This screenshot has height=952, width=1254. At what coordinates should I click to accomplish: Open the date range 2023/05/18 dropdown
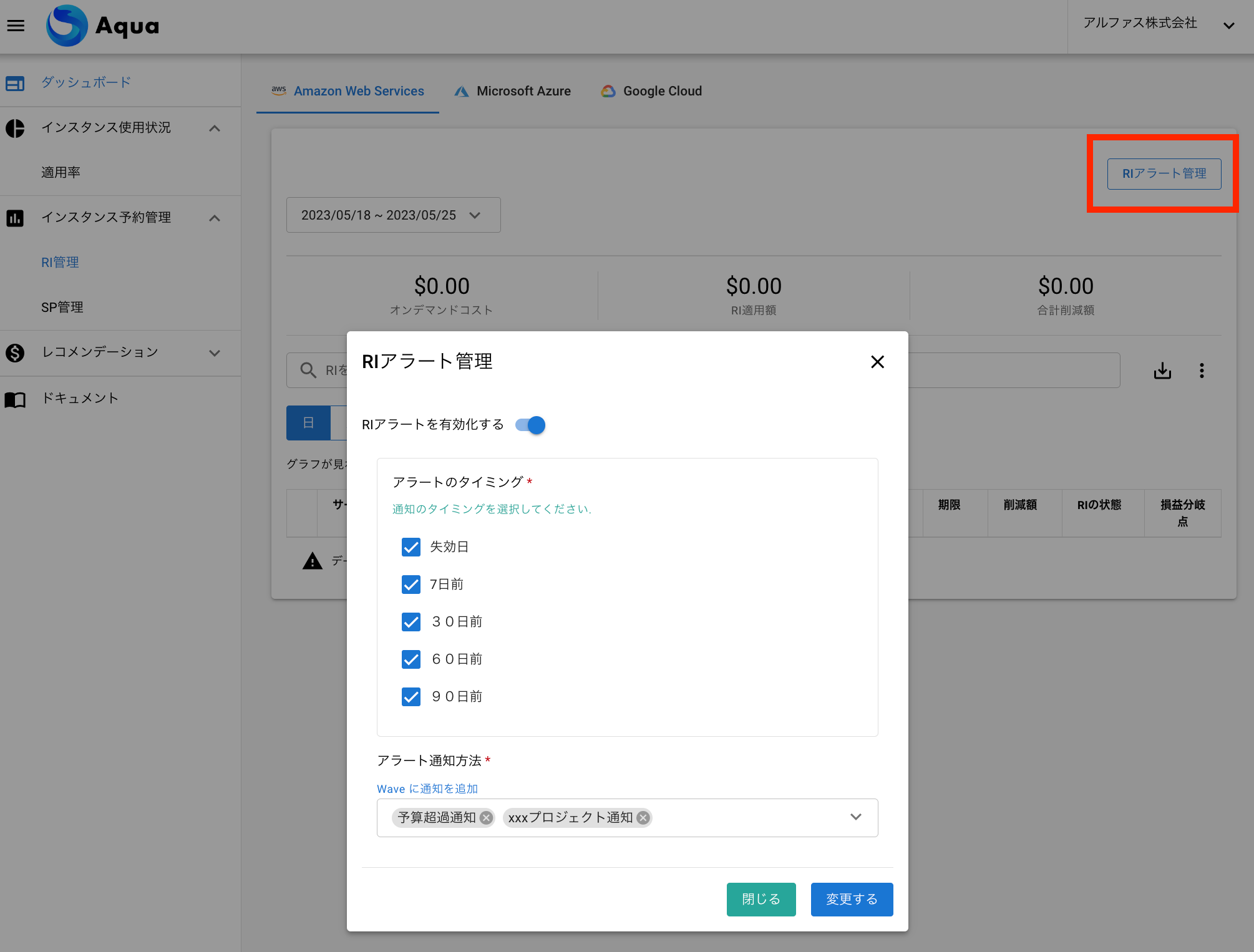(x=393, y=215)
